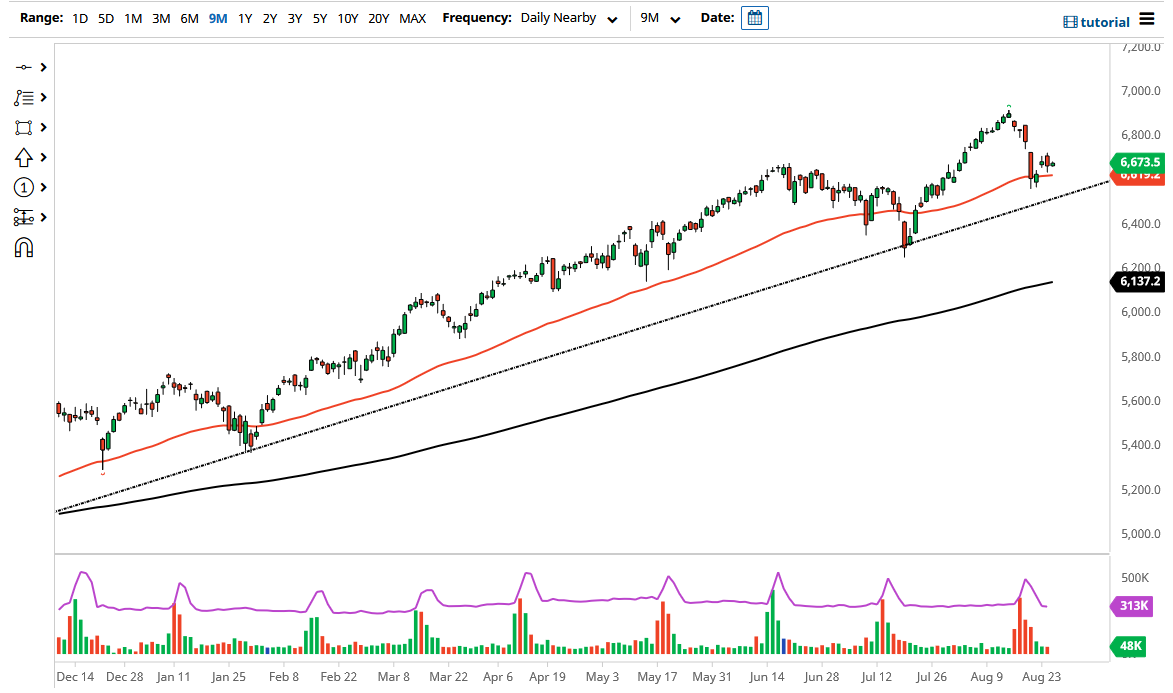The width and height of the screenshot is (1173, 693).
Task: Switch the chart range to 1Y
Action: pos(245,17)
